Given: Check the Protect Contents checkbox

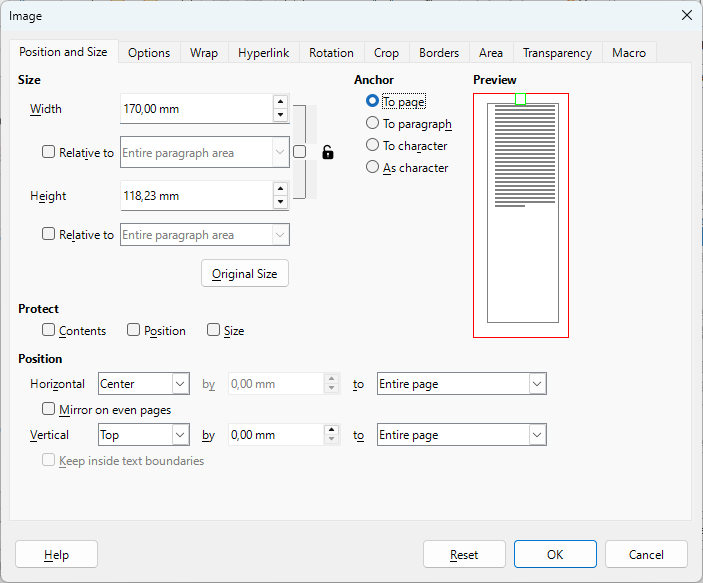Looking at the screenshot, I should [48, 330].
